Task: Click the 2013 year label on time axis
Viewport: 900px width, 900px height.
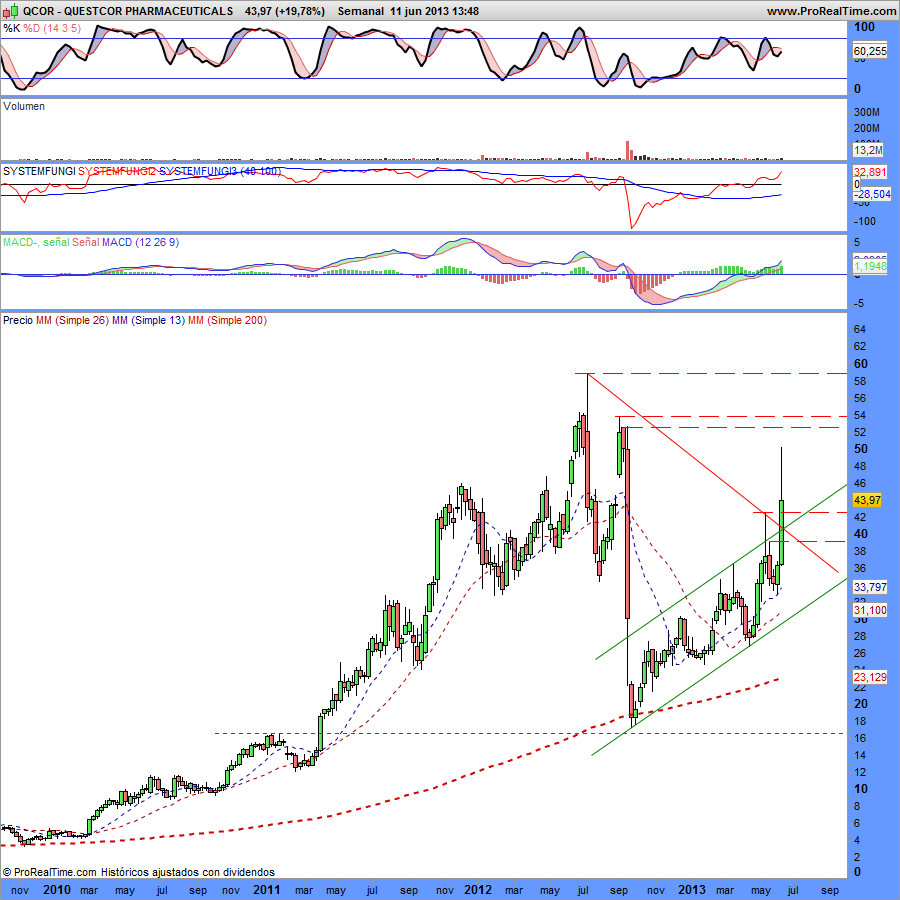Action: click(x=692, y=890)
